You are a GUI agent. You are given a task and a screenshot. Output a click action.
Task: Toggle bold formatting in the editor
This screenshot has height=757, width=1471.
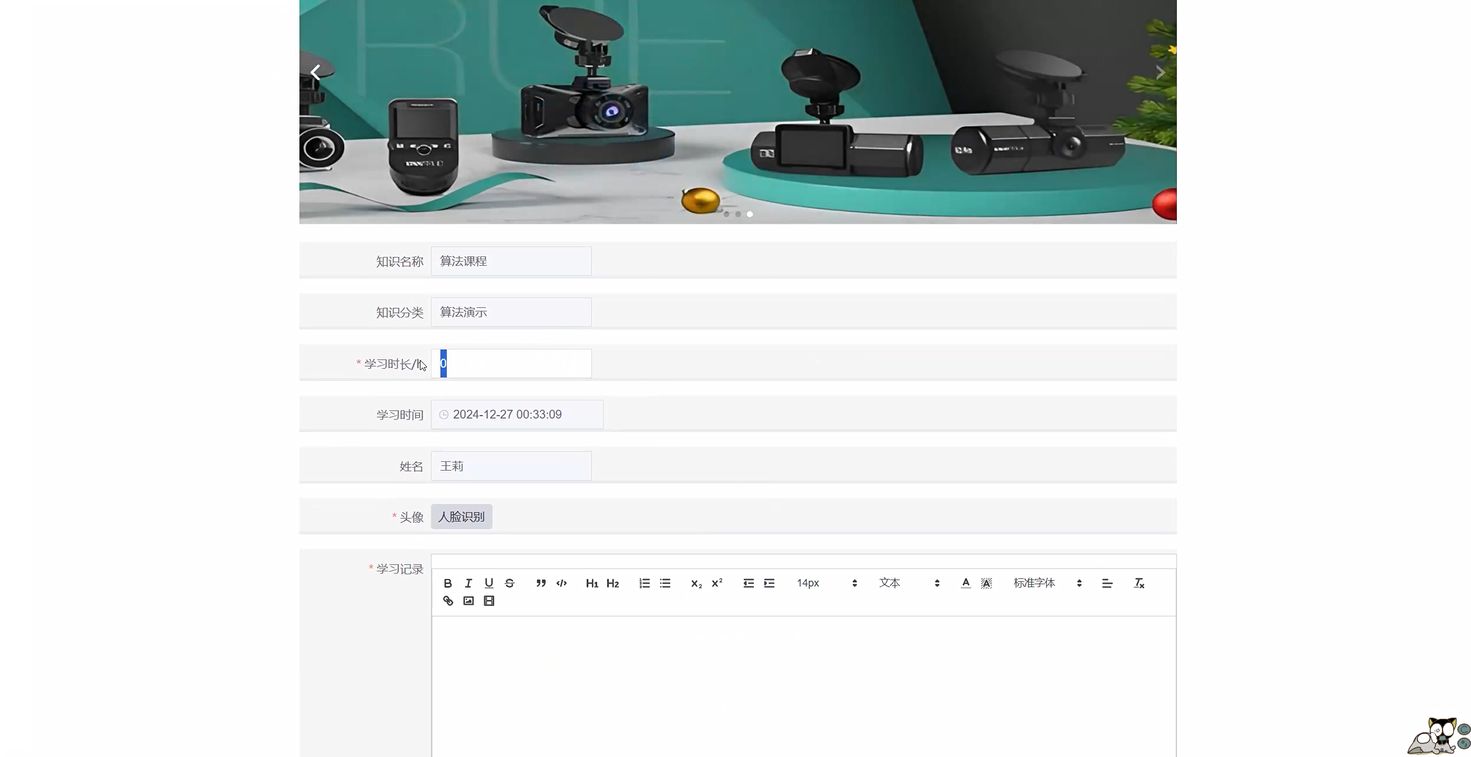(x=447, y=583)
